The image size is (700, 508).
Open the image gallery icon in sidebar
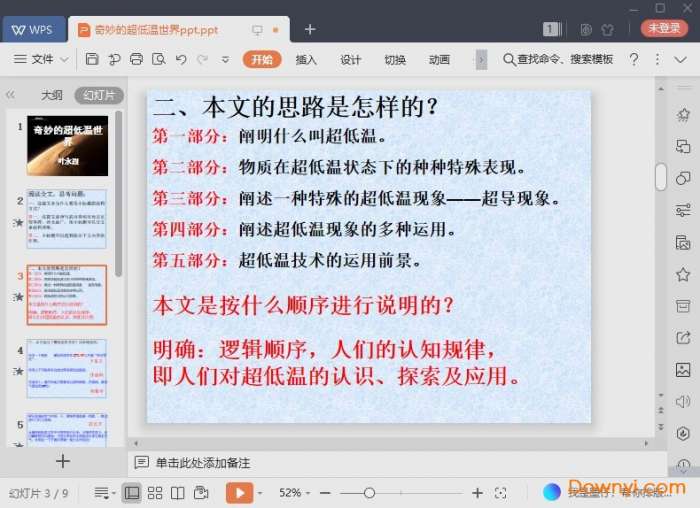coord(683,370)
